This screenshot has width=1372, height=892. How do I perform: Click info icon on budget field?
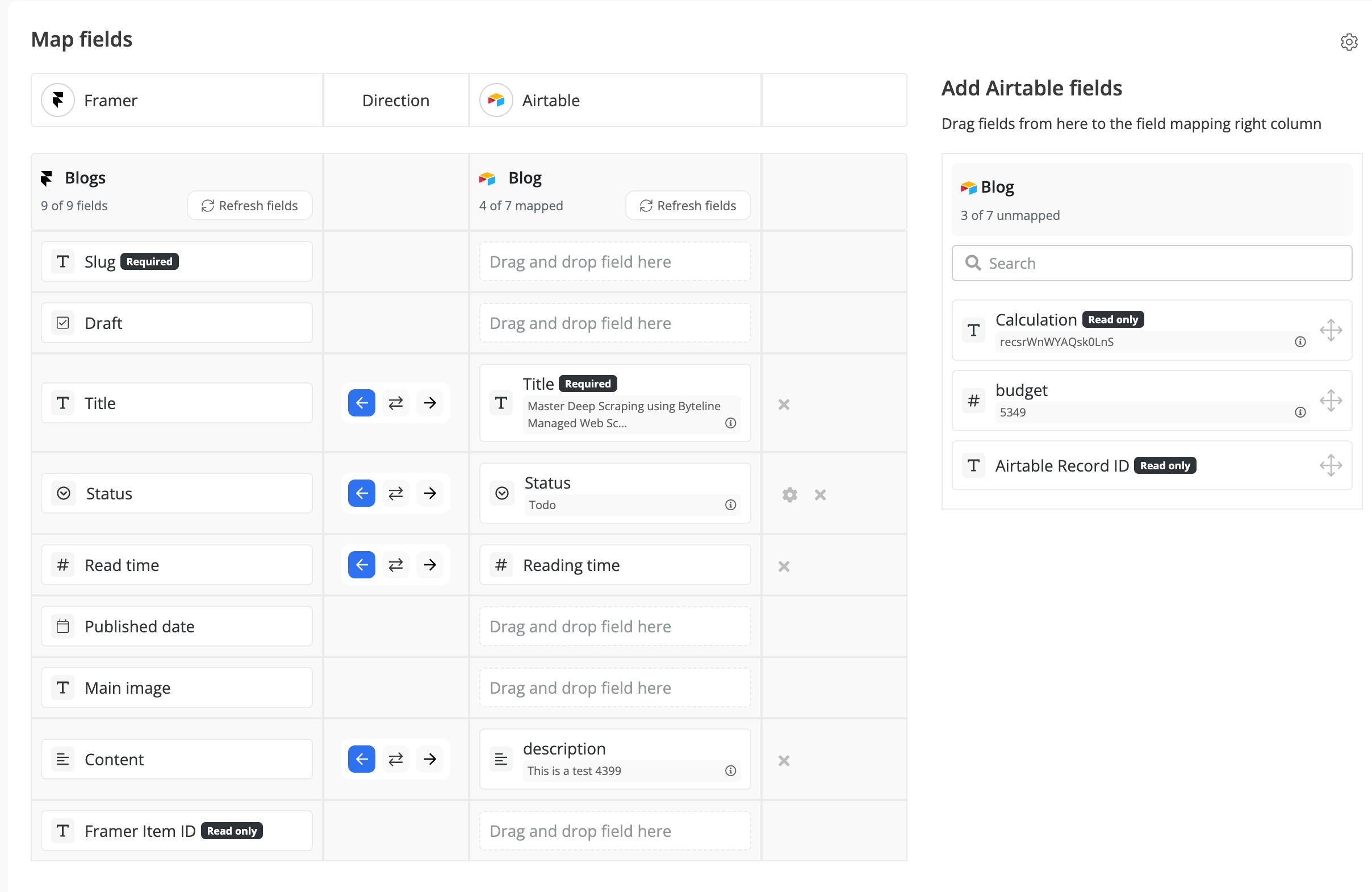[x=1300, y=412]
